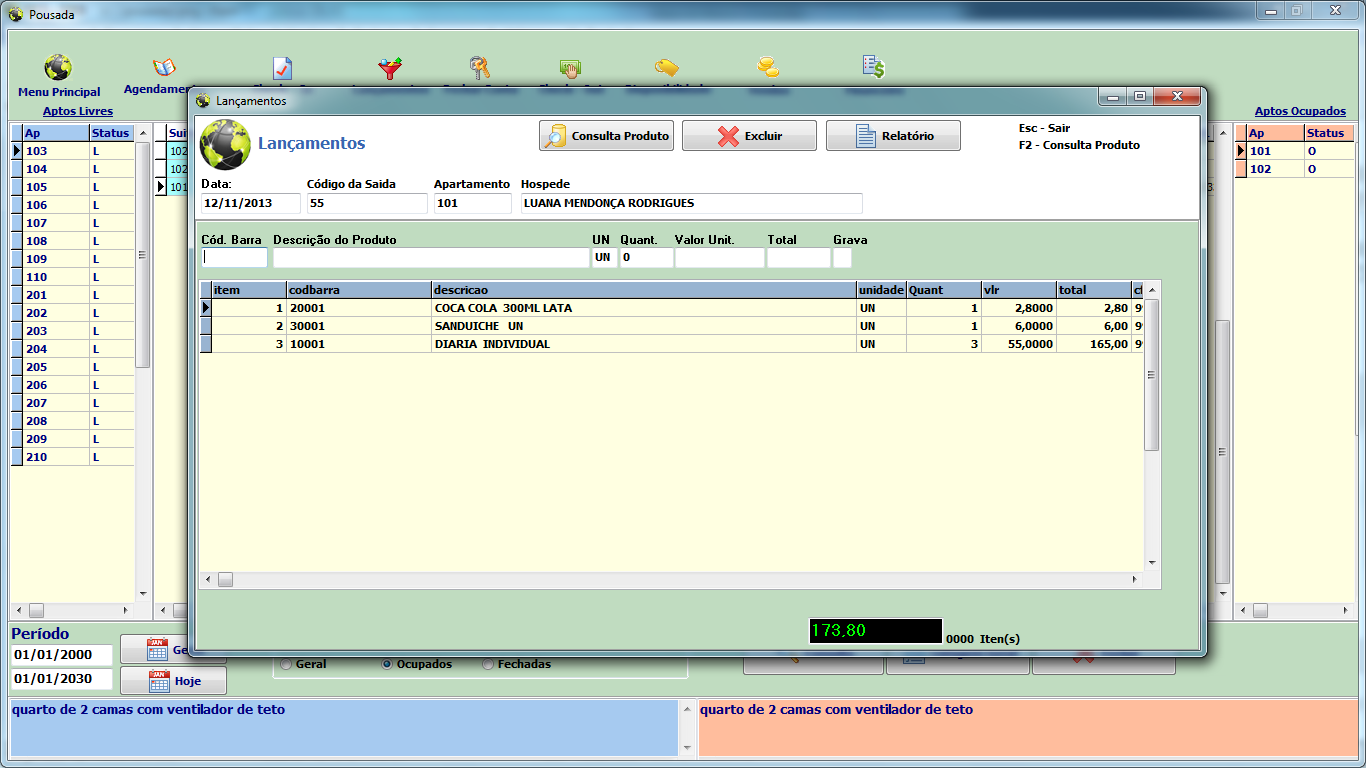
Task: Open the Aptos Ocupados link
Action: click(x=1300, y=111)
